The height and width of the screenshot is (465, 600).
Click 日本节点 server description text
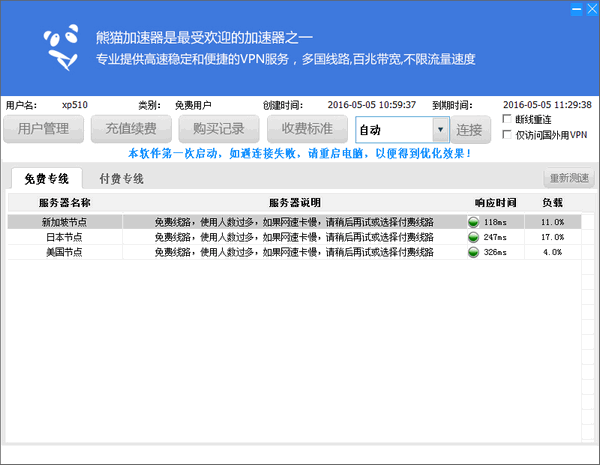tap(294, 237)
